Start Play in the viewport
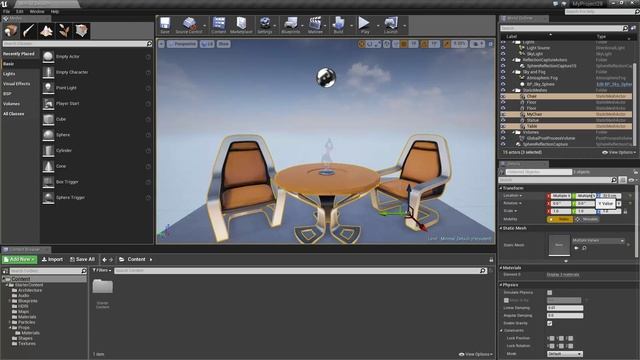This screenshot has height=360, width=640. (364, 25)
